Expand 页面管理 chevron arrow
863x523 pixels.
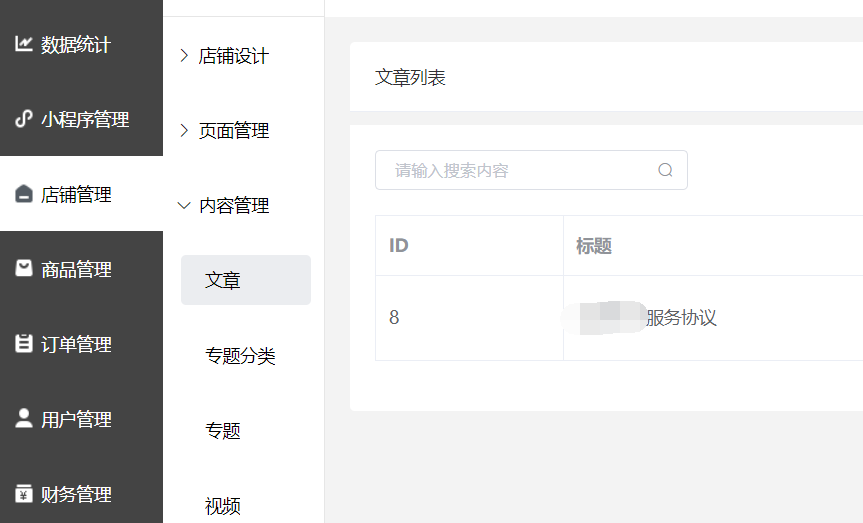point(184,130)
